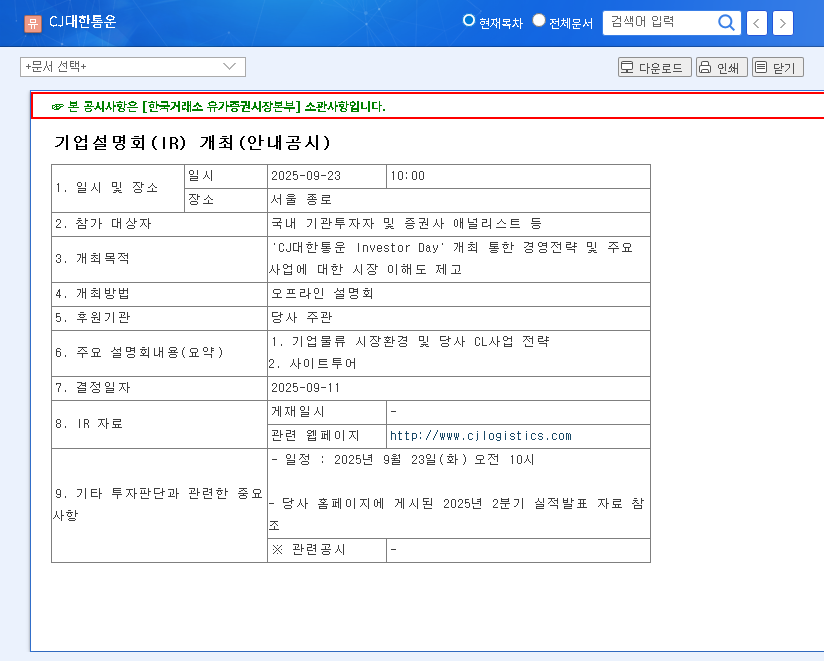Open the +문서 선택+ dropdown
Screen dimensions: 824x661
point(130,67)
